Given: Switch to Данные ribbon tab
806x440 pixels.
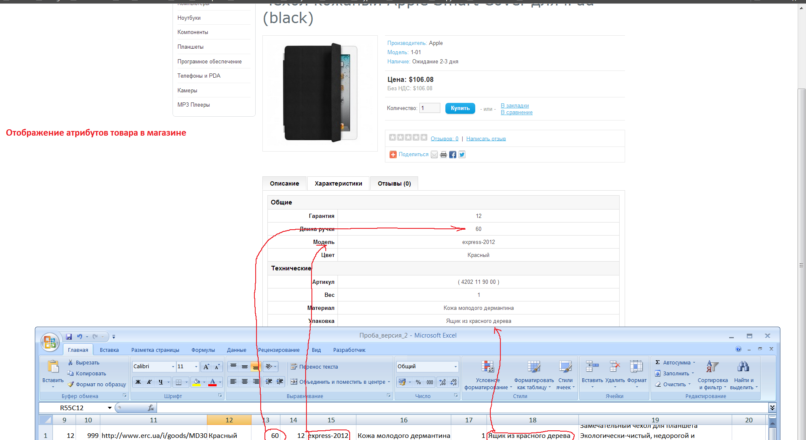Looking at the screenshot, I should [236, 350].
